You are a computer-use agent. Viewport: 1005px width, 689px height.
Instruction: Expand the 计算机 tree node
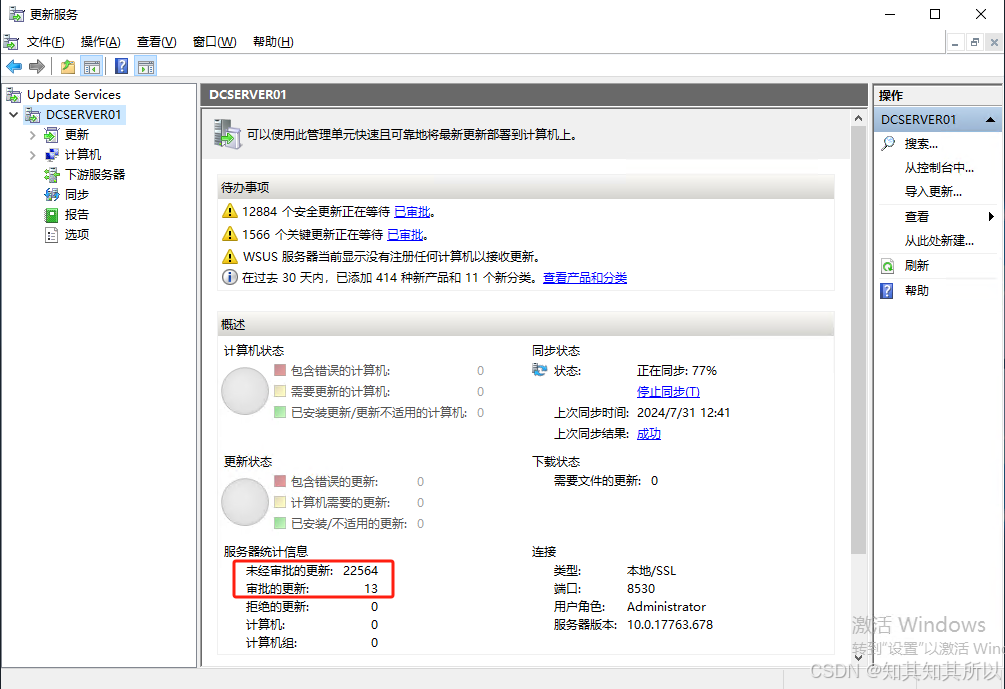point(32,154)
